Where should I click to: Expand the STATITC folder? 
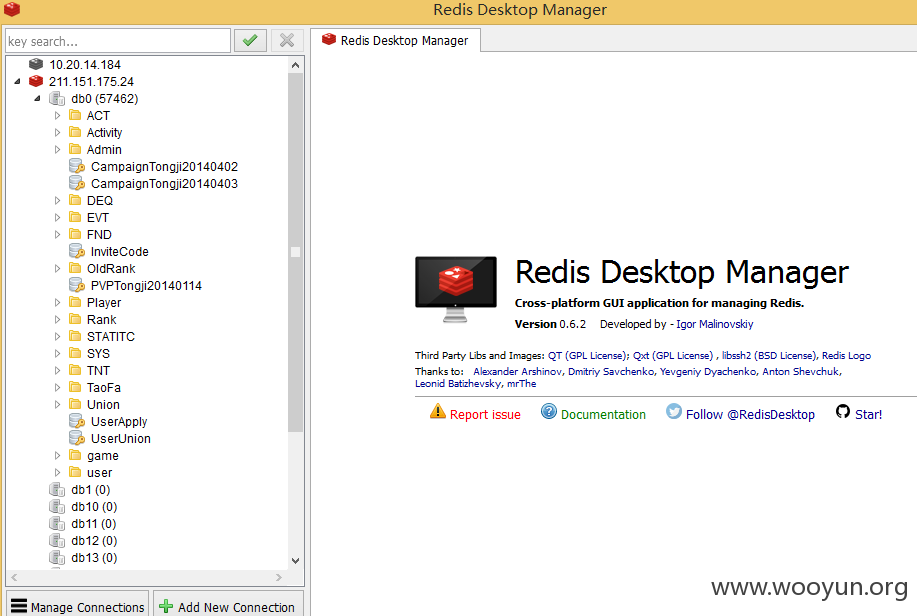click(x=57, y=336)
